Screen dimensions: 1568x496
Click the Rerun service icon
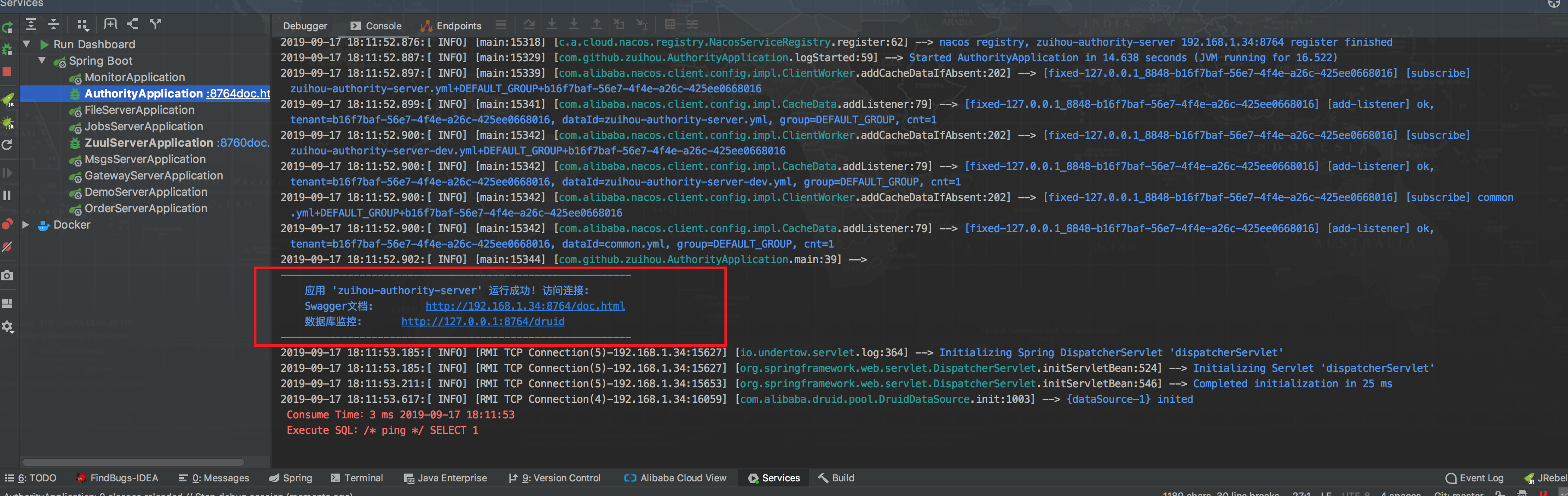7,27
